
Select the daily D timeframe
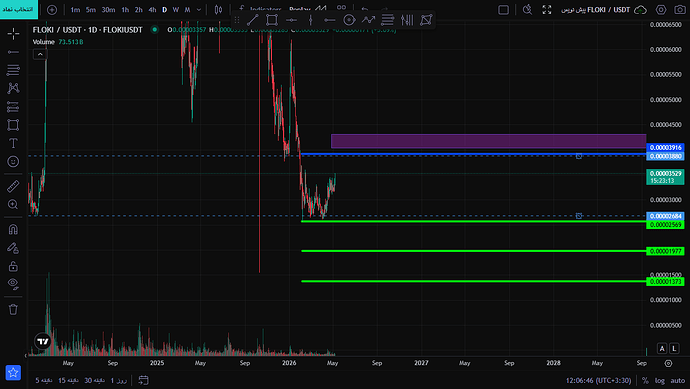click(165, 10)
